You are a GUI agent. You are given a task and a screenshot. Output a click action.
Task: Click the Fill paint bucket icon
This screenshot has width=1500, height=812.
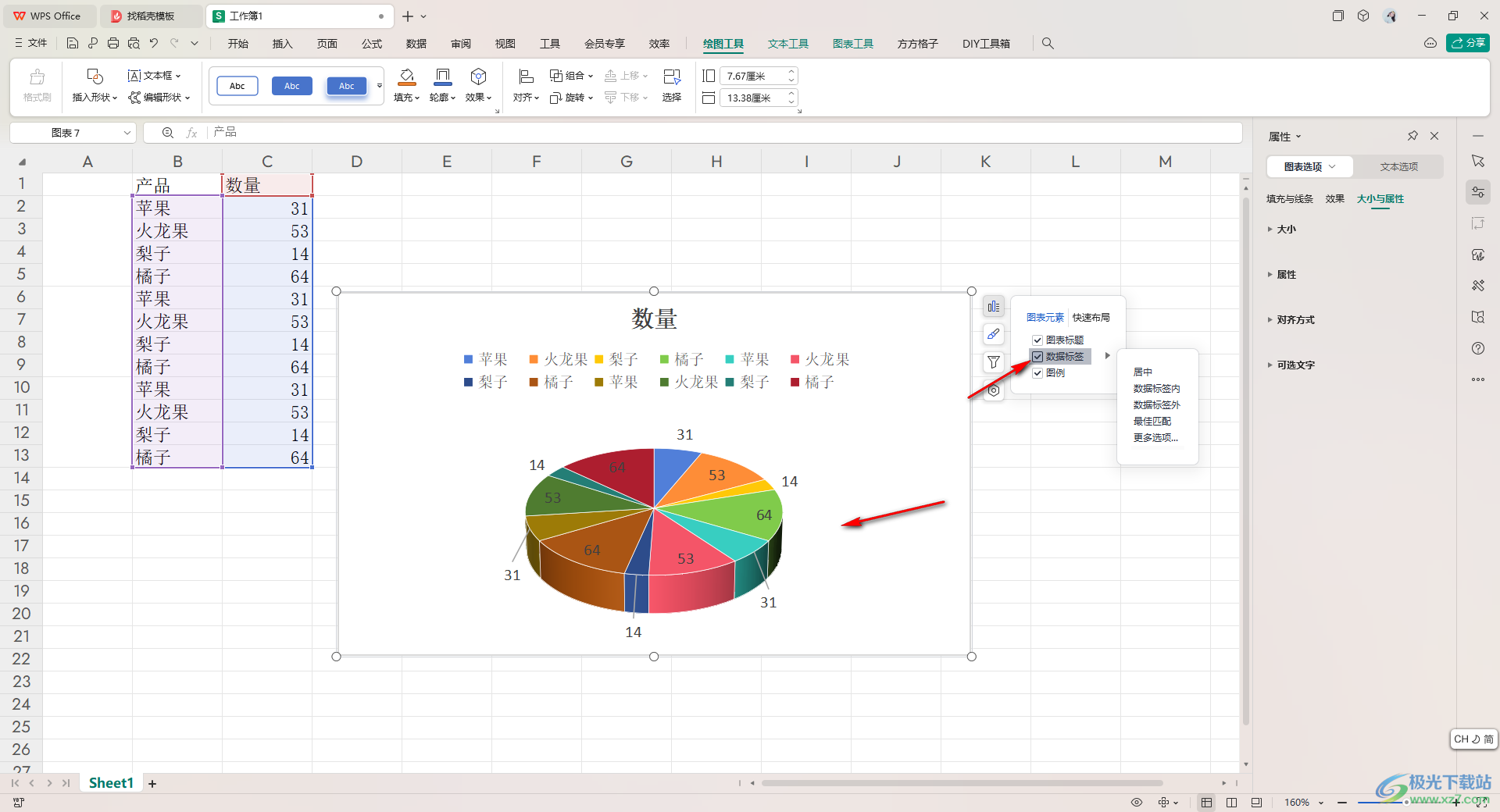click(407, 77)
